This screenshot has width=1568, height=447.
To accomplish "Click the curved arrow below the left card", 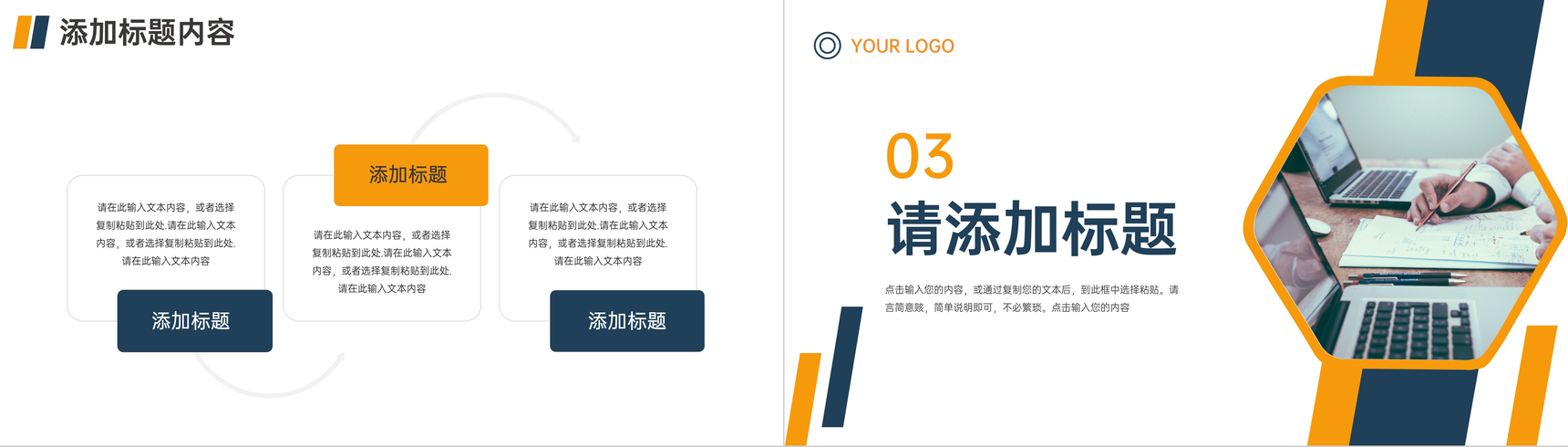I will point(270,374).
